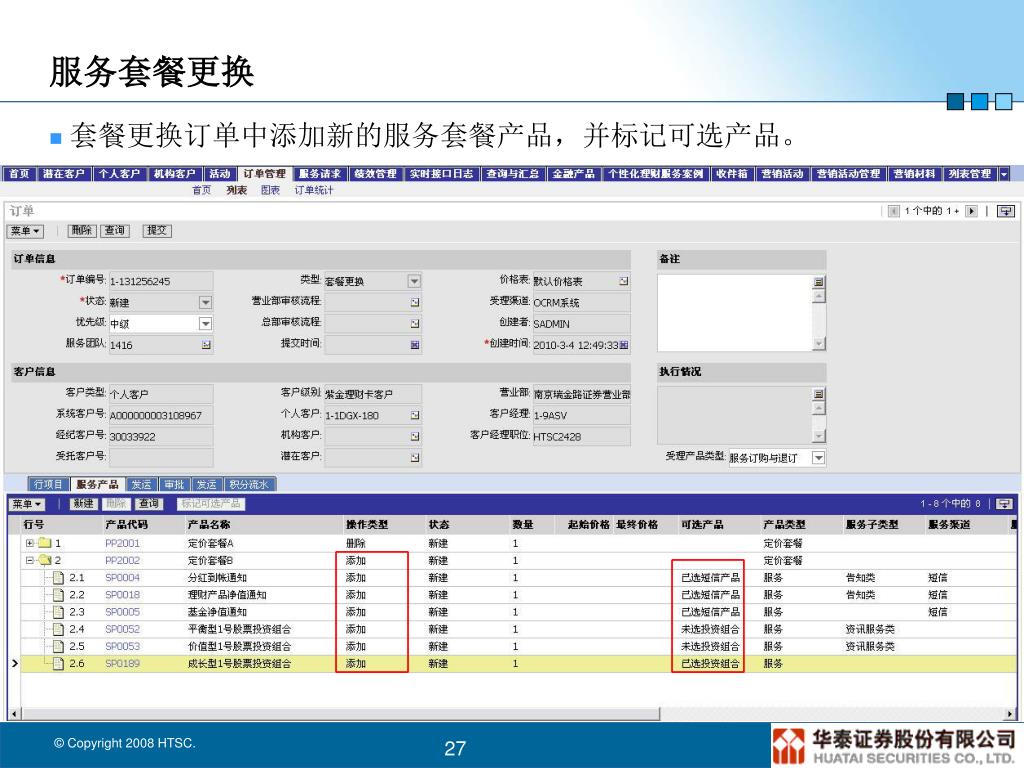Viewport: 1024px width, 768px height.
Task: Open the 备注 text editor icon
Action: (818, 281)
